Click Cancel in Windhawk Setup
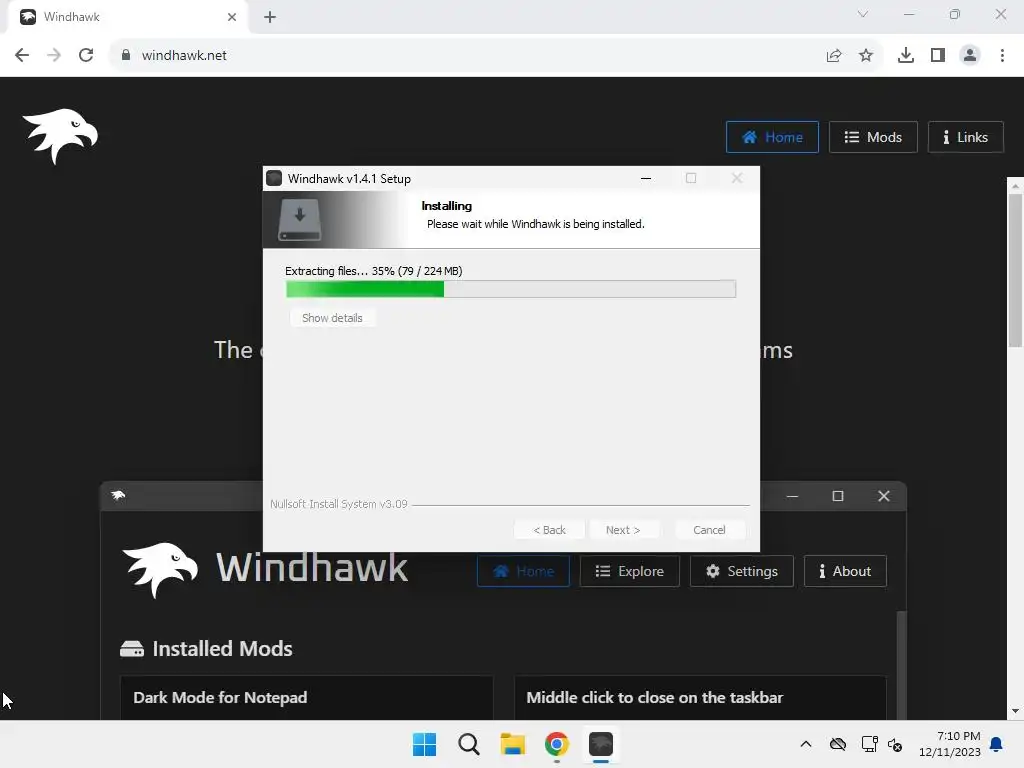 pyautogui.click(x=709, y=530)
